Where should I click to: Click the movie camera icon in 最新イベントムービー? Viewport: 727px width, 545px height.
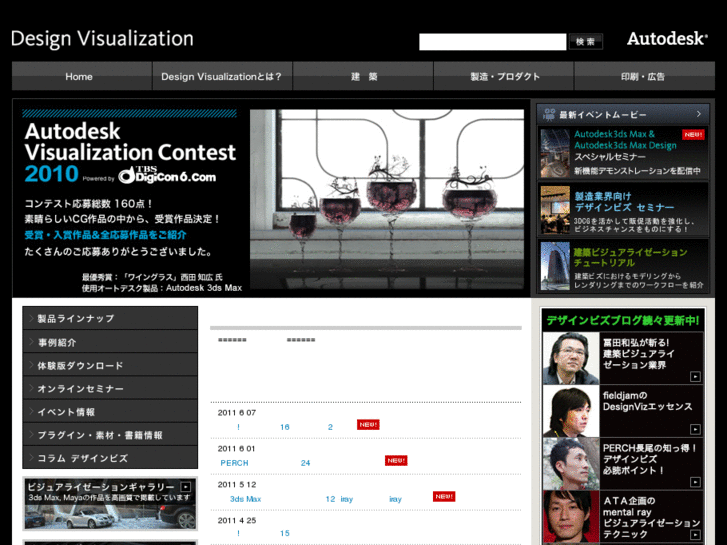tap(549, 114)
